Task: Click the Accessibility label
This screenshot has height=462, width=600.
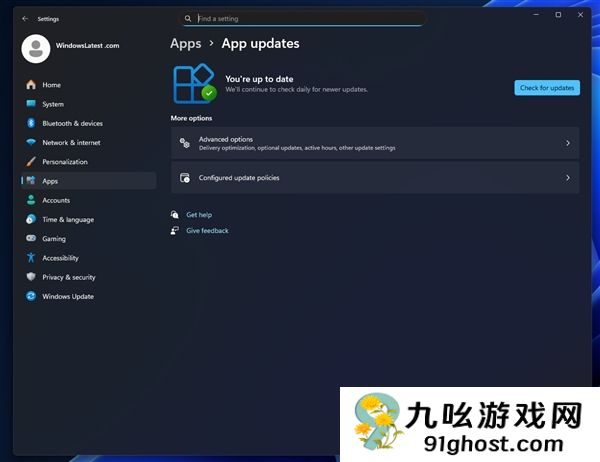Action: click(x=60, y=258)
